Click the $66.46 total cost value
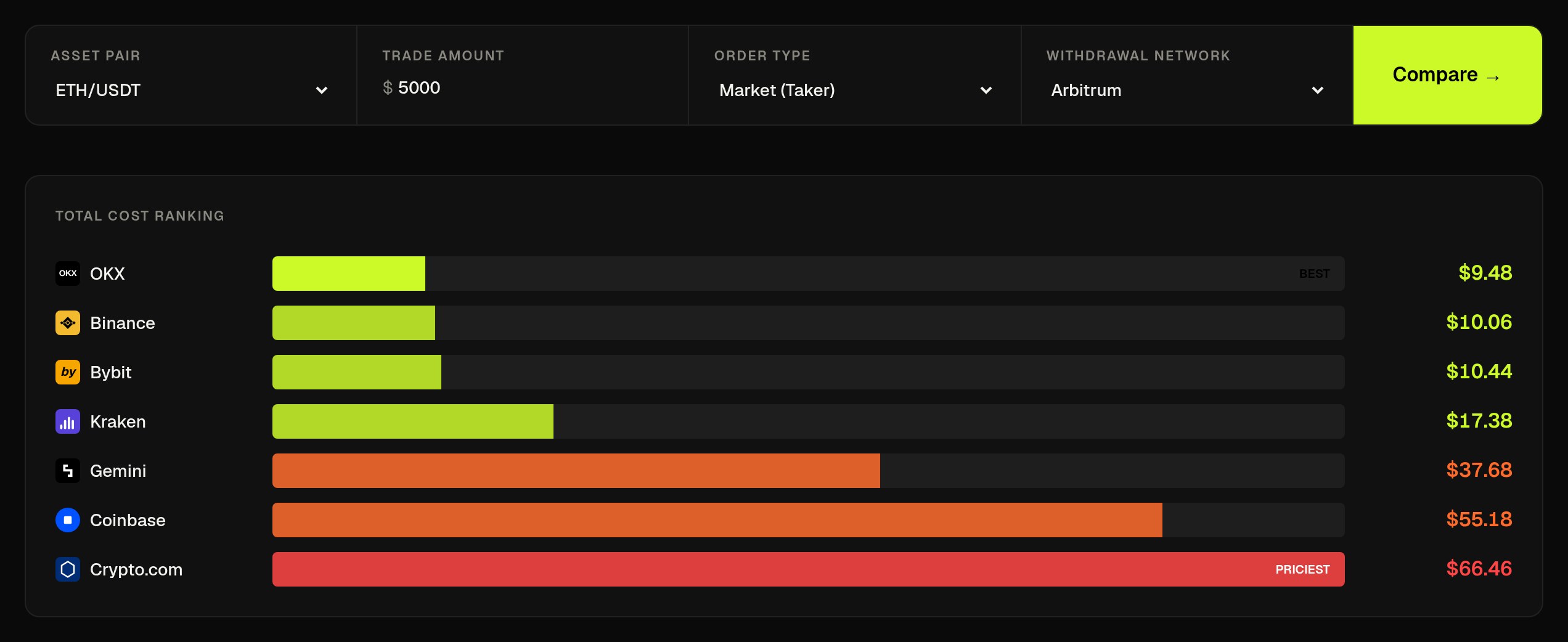This screenshot has height=642, width=1568. pyautogui.click(x=1479, y=569)
